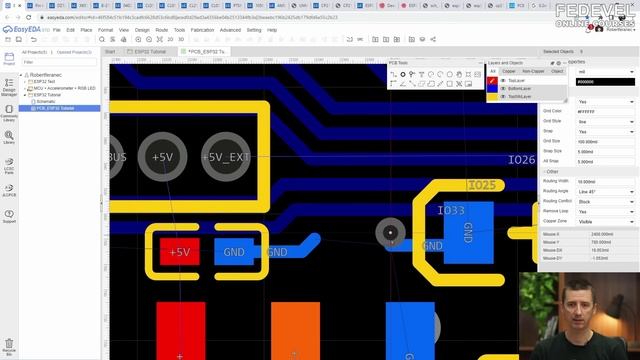Select the Hole tool in PCB Tools

pos(468,74)
